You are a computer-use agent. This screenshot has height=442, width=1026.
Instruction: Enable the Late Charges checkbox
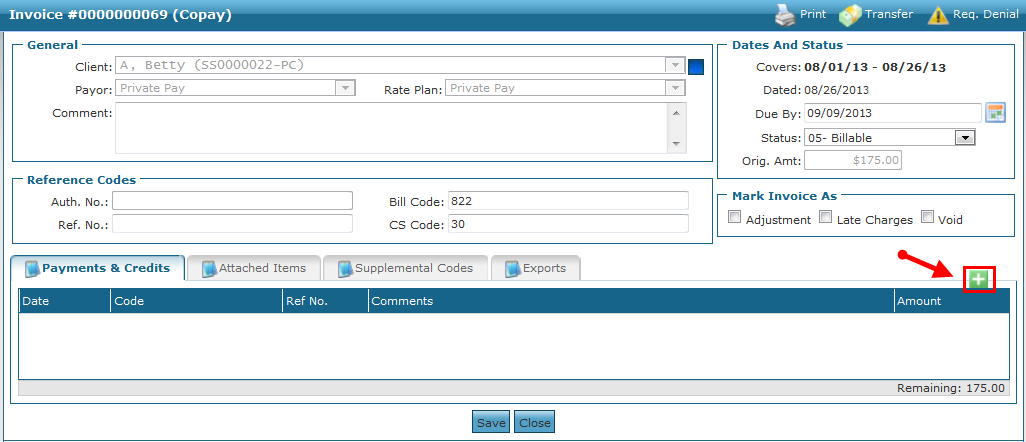coord(826,218)
